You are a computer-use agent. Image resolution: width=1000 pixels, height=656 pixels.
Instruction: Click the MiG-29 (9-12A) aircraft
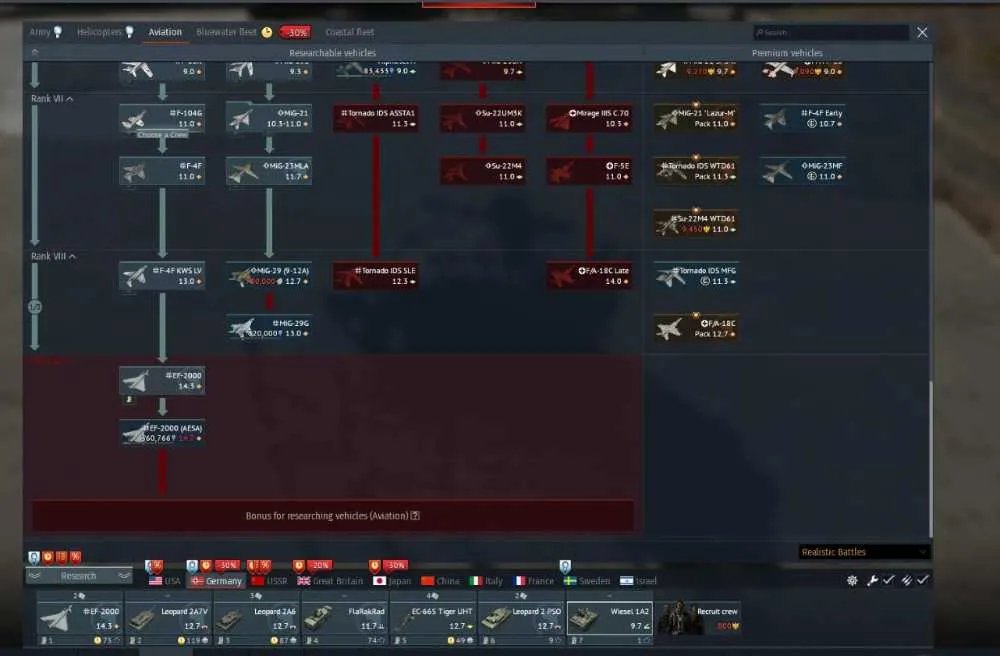[x=269, y=276]
